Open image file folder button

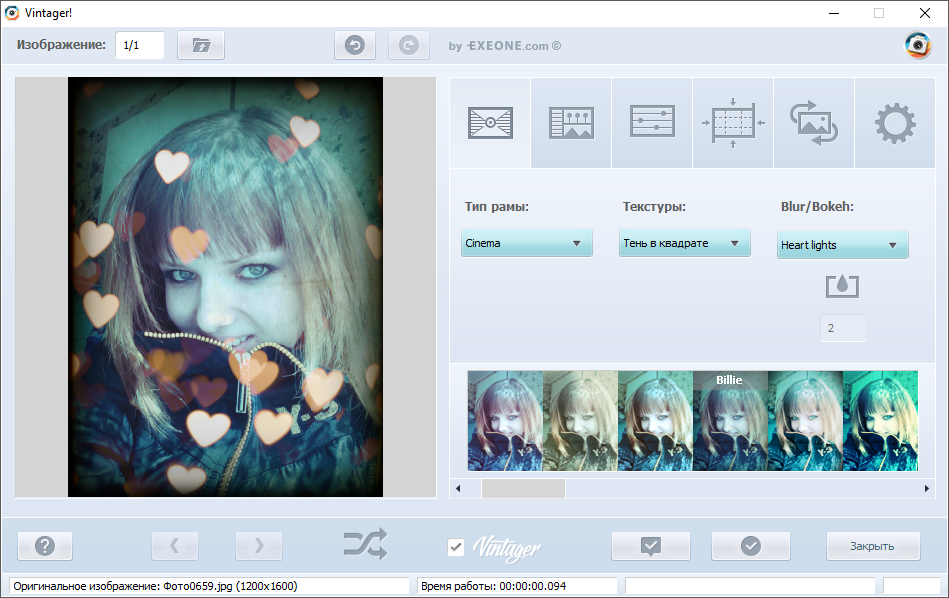(x=201, y=45)
